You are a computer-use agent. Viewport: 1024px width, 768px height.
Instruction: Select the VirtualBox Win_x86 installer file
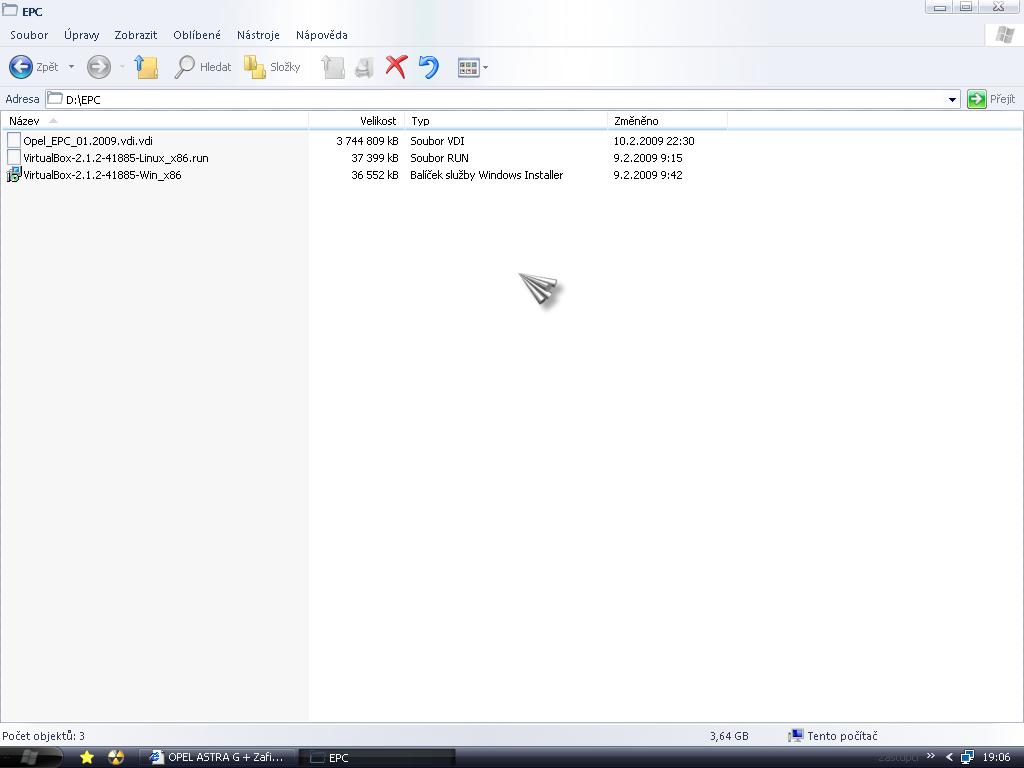point(102,175)
